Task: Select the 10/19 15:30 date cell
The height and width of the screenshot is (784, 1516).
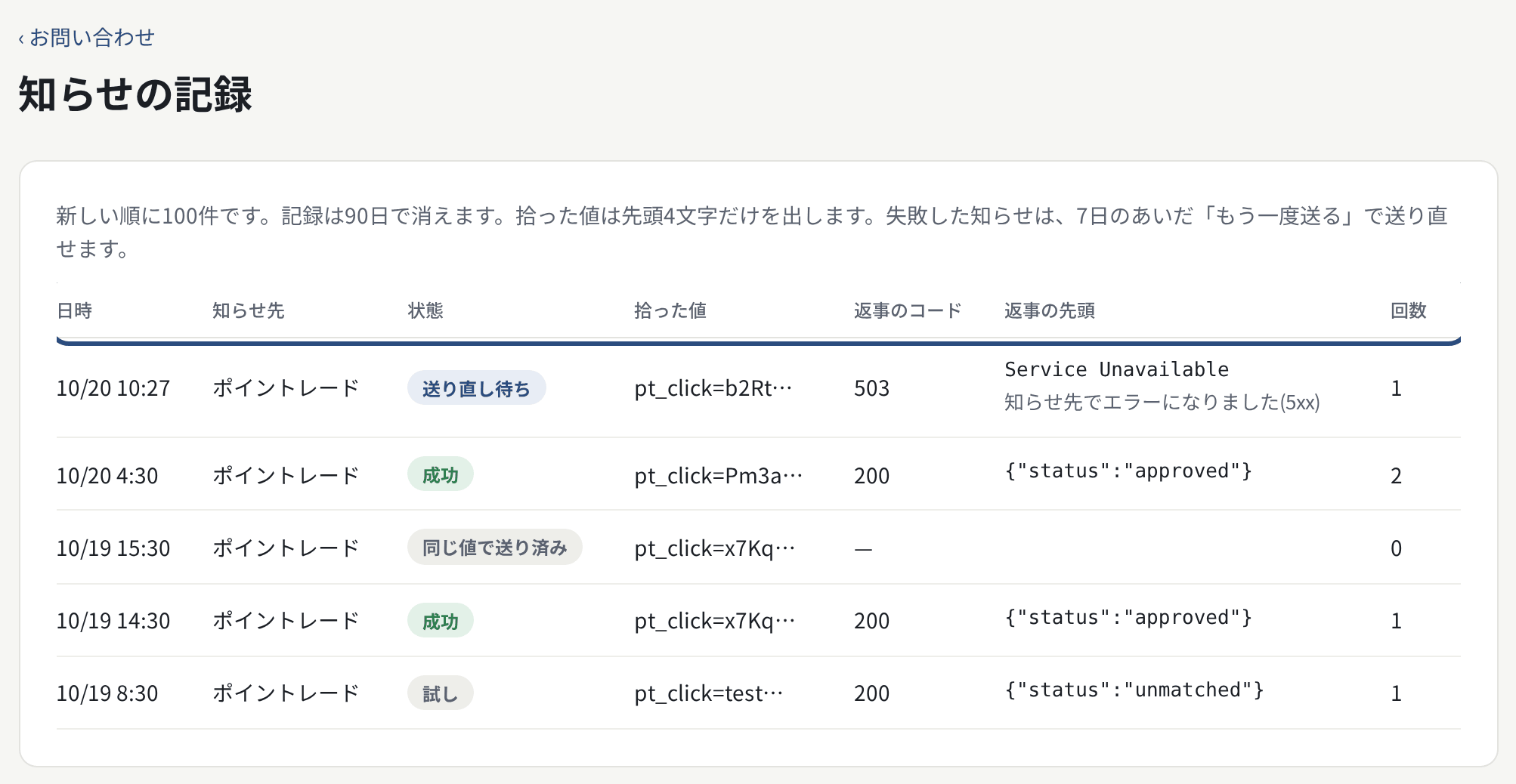Action: pos(113,548)
